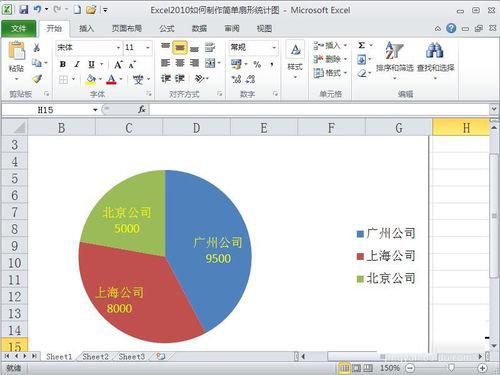
Task: Click the Save icon in quick access toolbar
Action: [x=23, y=10]
